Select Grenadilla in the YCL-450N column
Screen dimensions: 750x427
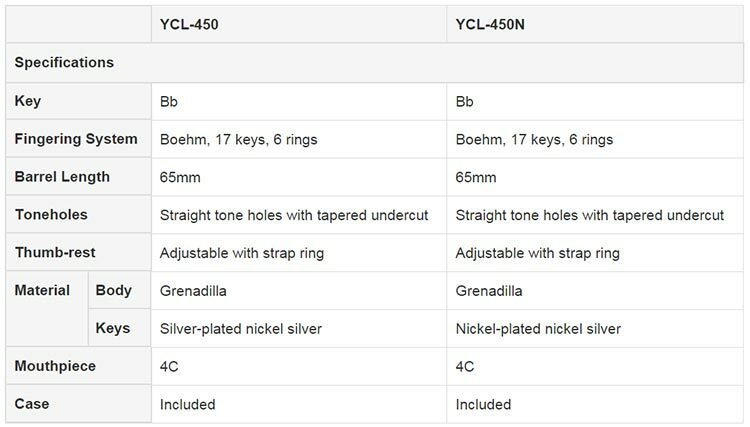click(x=489, y=291)
